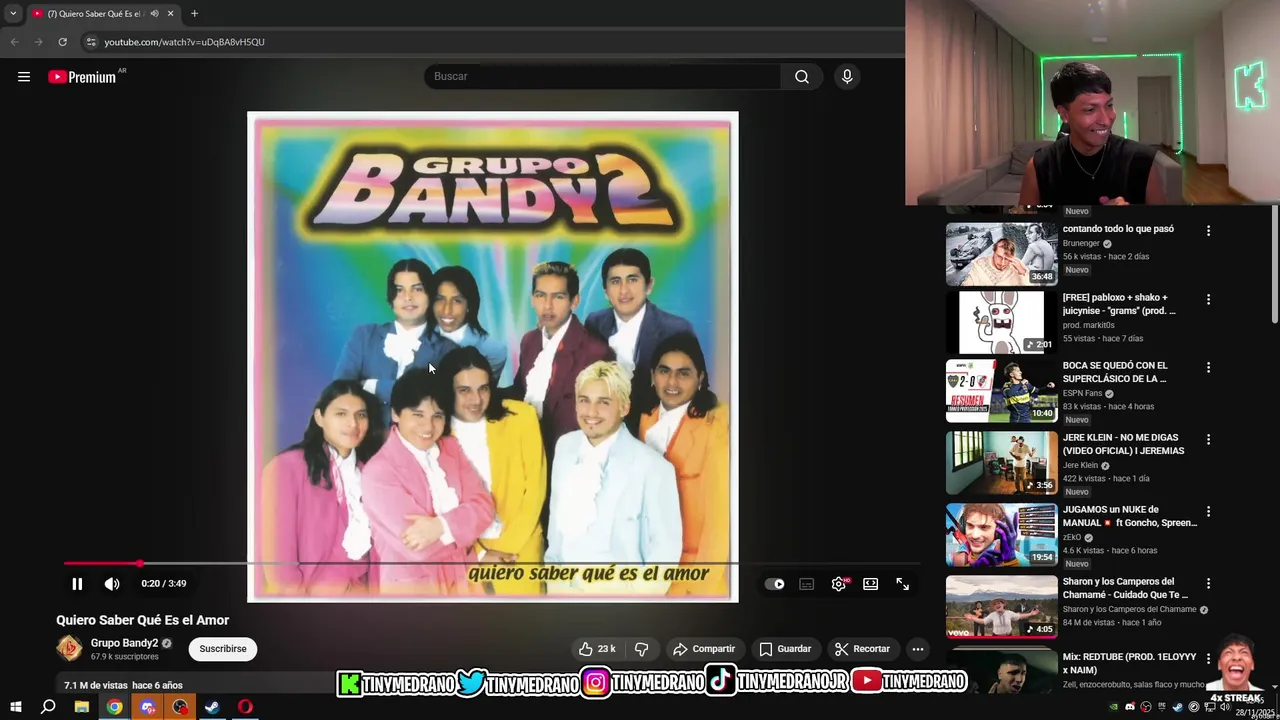Image resolution: width=1280 pixels, height=720 pixels.
Task: Open Mix: REDTUBE (PROD. 1ELOYYY) title
Action: [1129, 663]
